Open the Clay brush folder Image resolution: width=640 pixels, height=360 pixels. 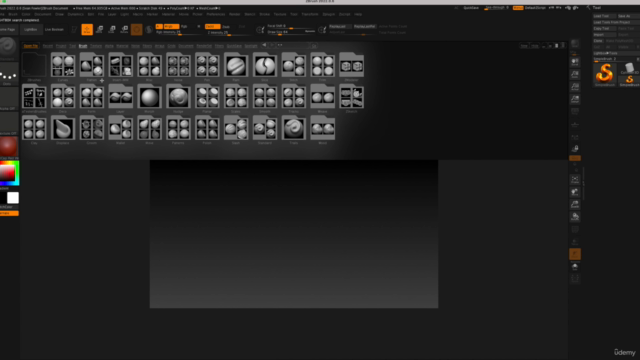(34, 129)
